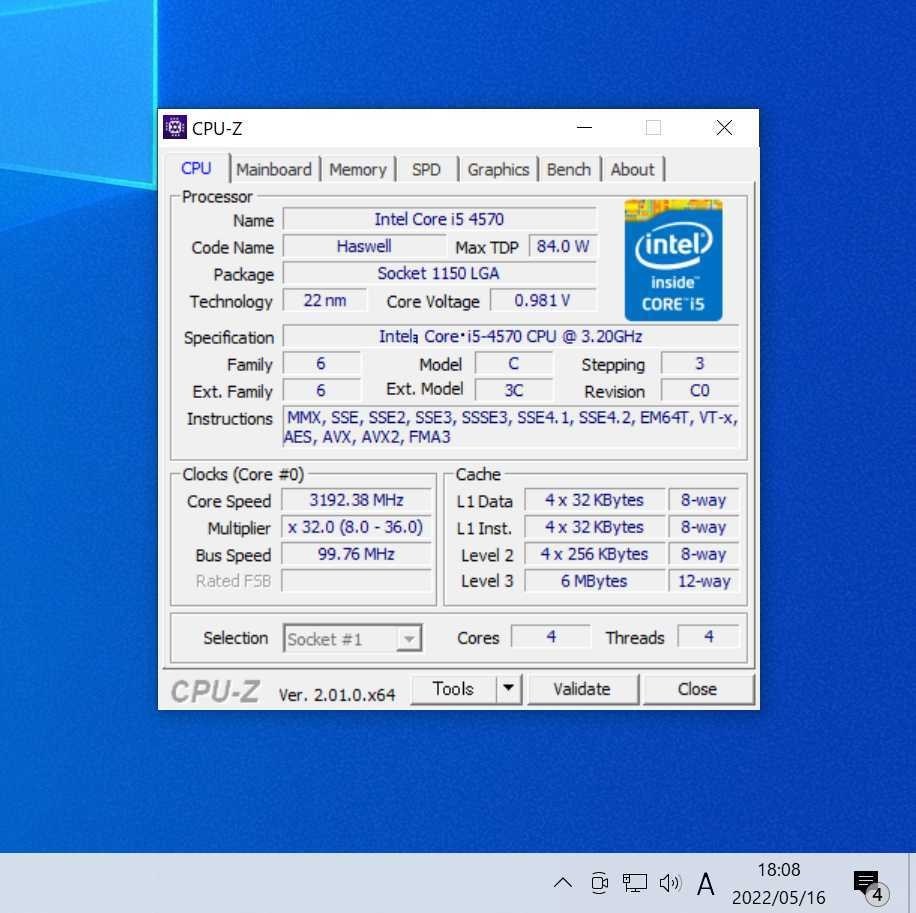Open the Bench tab
This screenshot has height=913, width=916.
point(568,169)
